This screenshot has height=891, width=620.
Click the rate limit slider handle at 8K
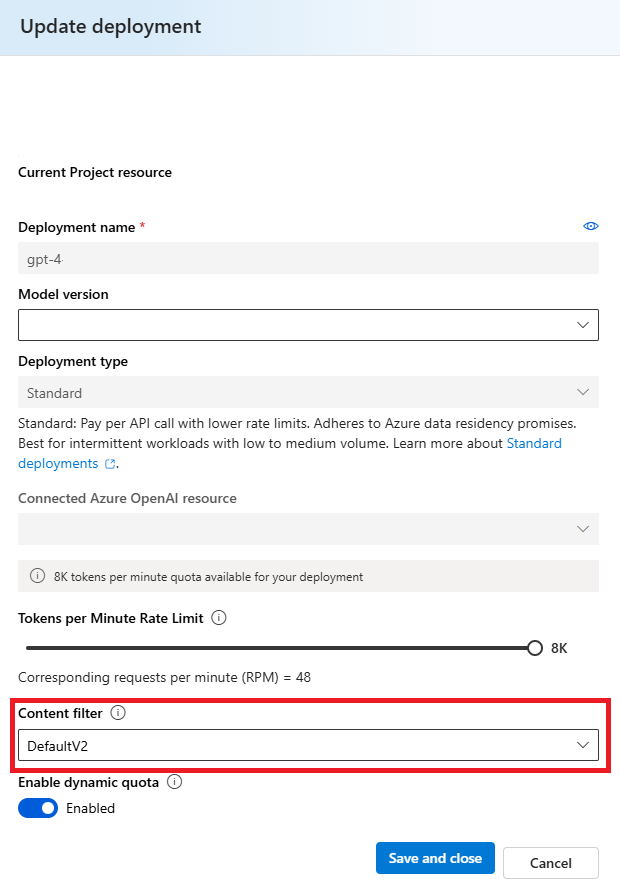click(533, 647)
